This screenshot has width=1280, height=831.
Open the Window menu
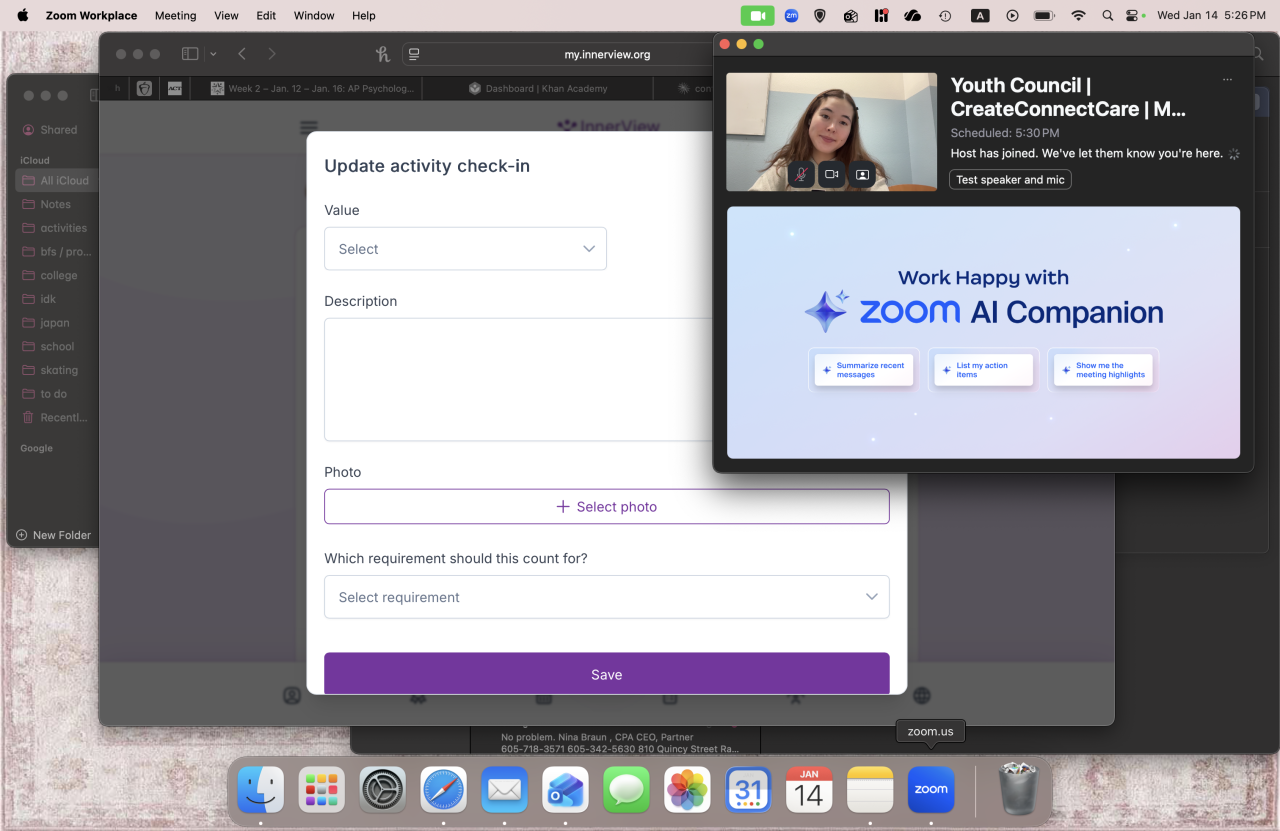tap(314, 16)
